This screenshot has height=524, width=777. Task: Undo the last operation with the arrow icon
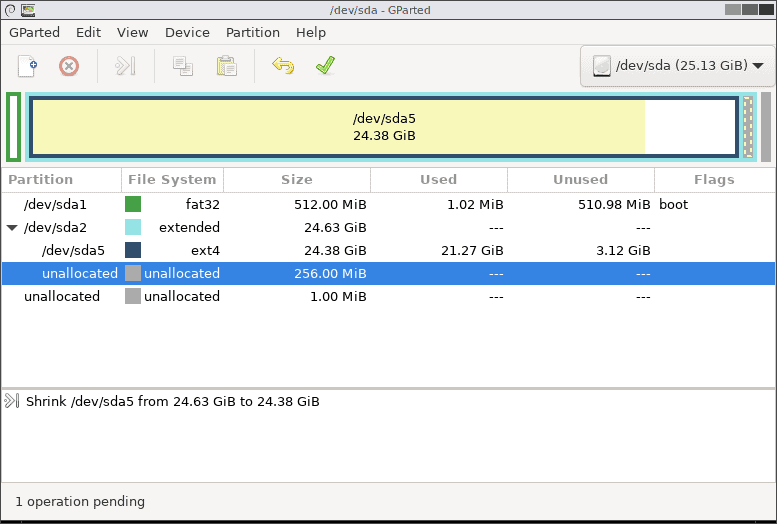point(283,66)
